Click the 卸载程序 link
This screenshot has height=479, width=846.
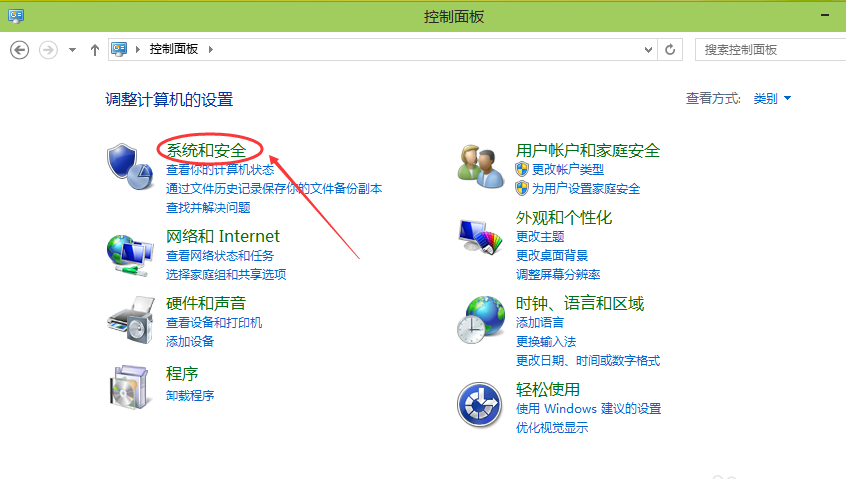point(190,395)
